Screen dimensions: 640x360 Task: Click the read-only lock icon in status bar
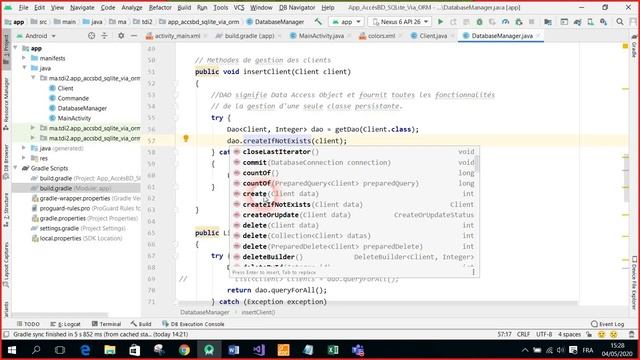[x=589, y=334]
